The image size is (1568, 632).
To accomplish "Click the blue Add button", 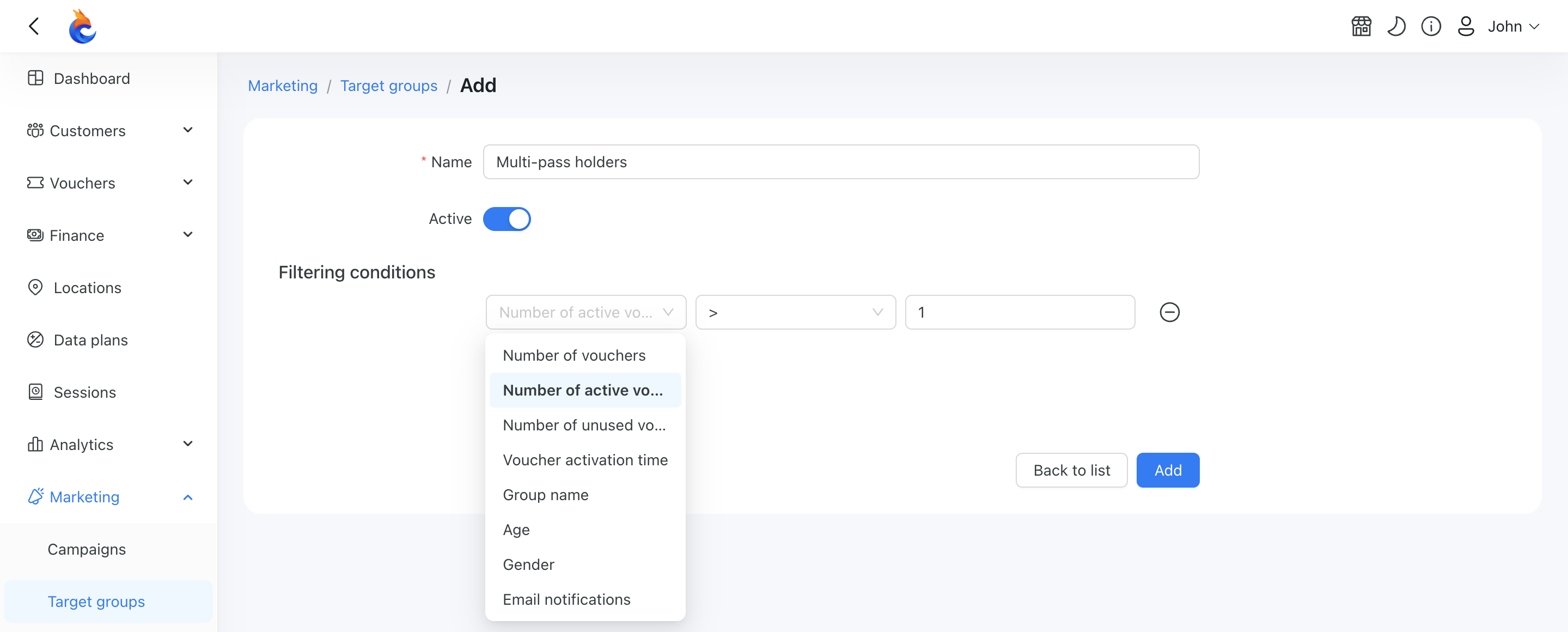I will [x=1168, y=470].
